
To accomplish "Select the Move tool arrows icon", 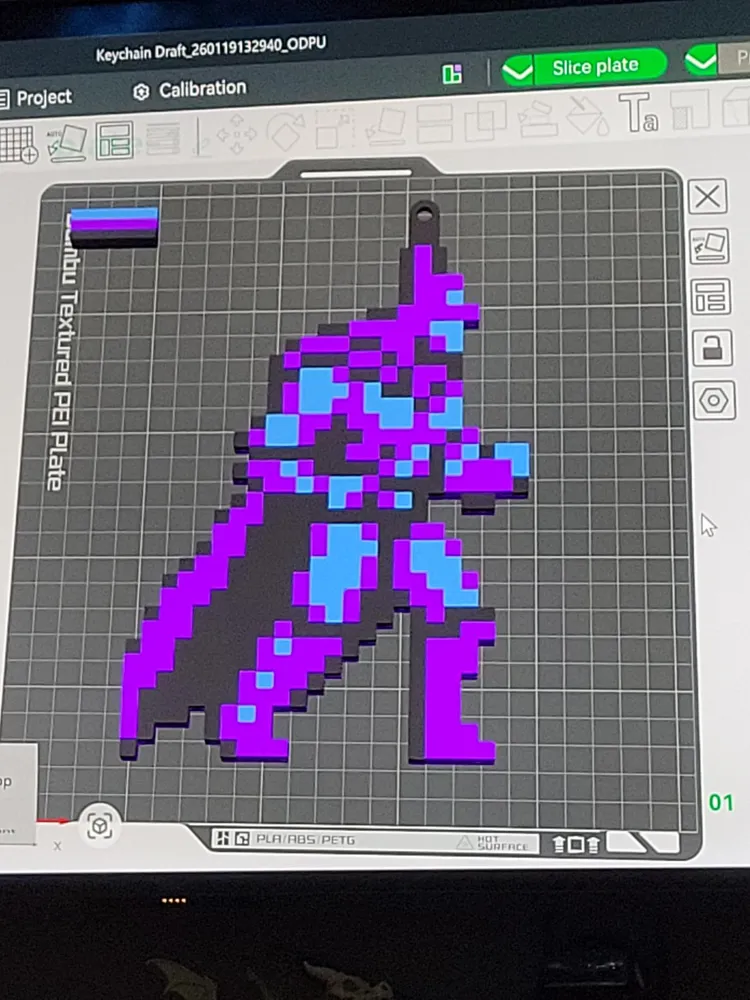I will tap(237, 134).
